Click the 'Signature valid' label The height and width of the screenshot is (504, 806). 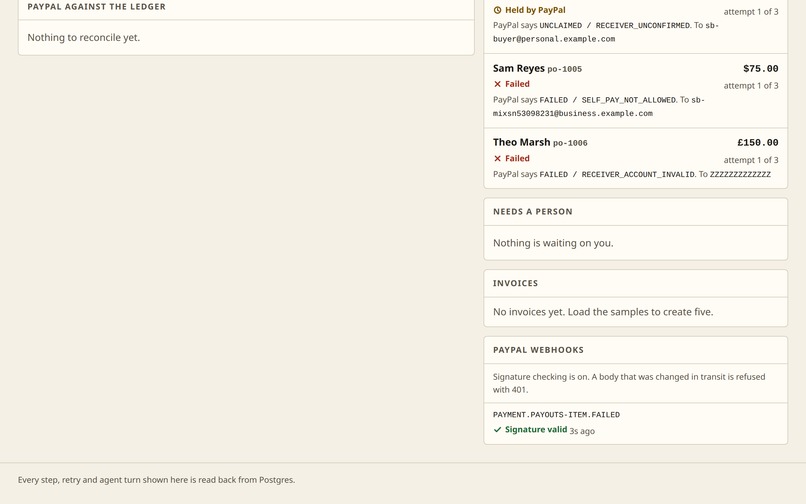pos(536,429)
